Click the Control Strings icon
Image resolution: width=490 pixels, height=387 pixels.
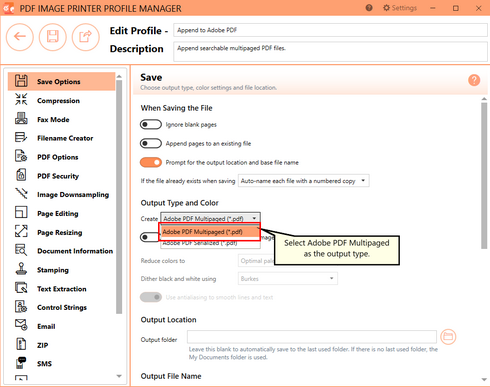tap(21, 307)
